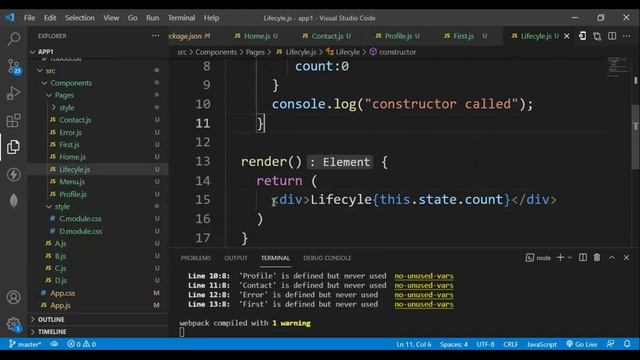Viewport: 640px width, 360px height.
Task: Click the compare changes editor toolbar icon
Action: point(597,36)
